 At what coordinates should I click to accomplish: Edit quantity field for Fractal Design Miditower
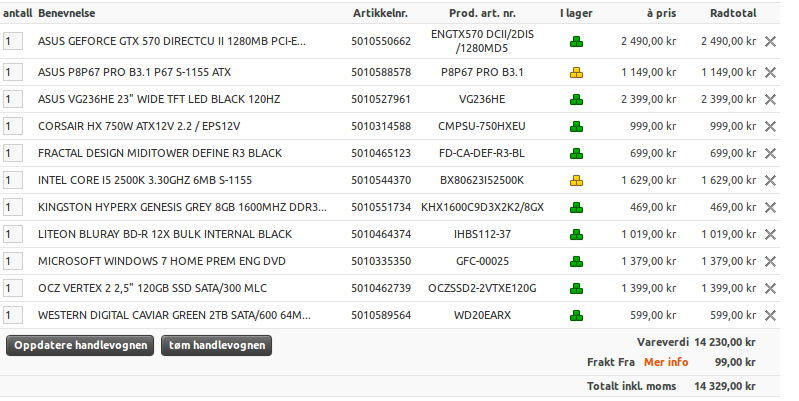[x=13, y=153]
